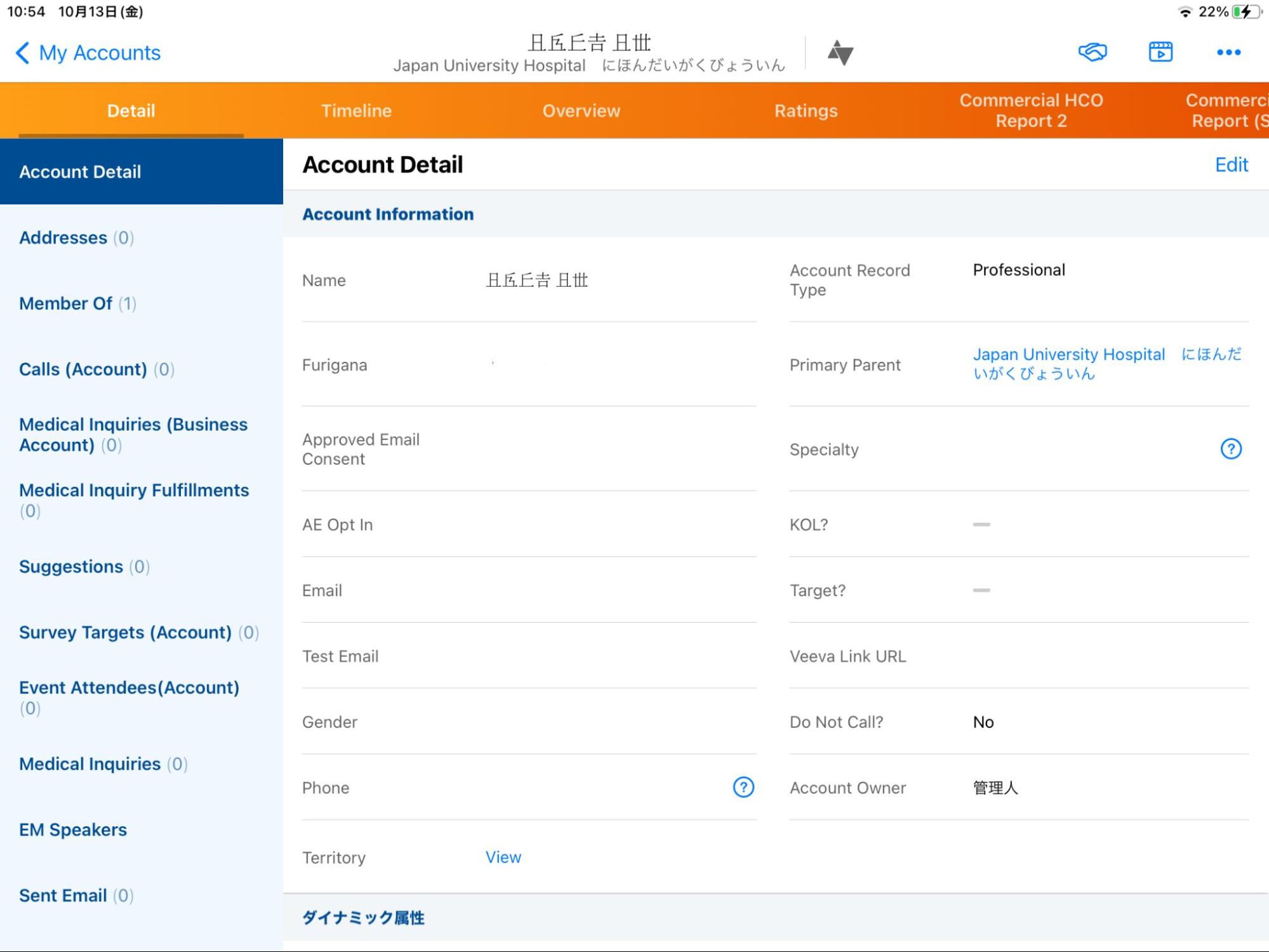Open the three-dots more options menu

(1228, 53)
